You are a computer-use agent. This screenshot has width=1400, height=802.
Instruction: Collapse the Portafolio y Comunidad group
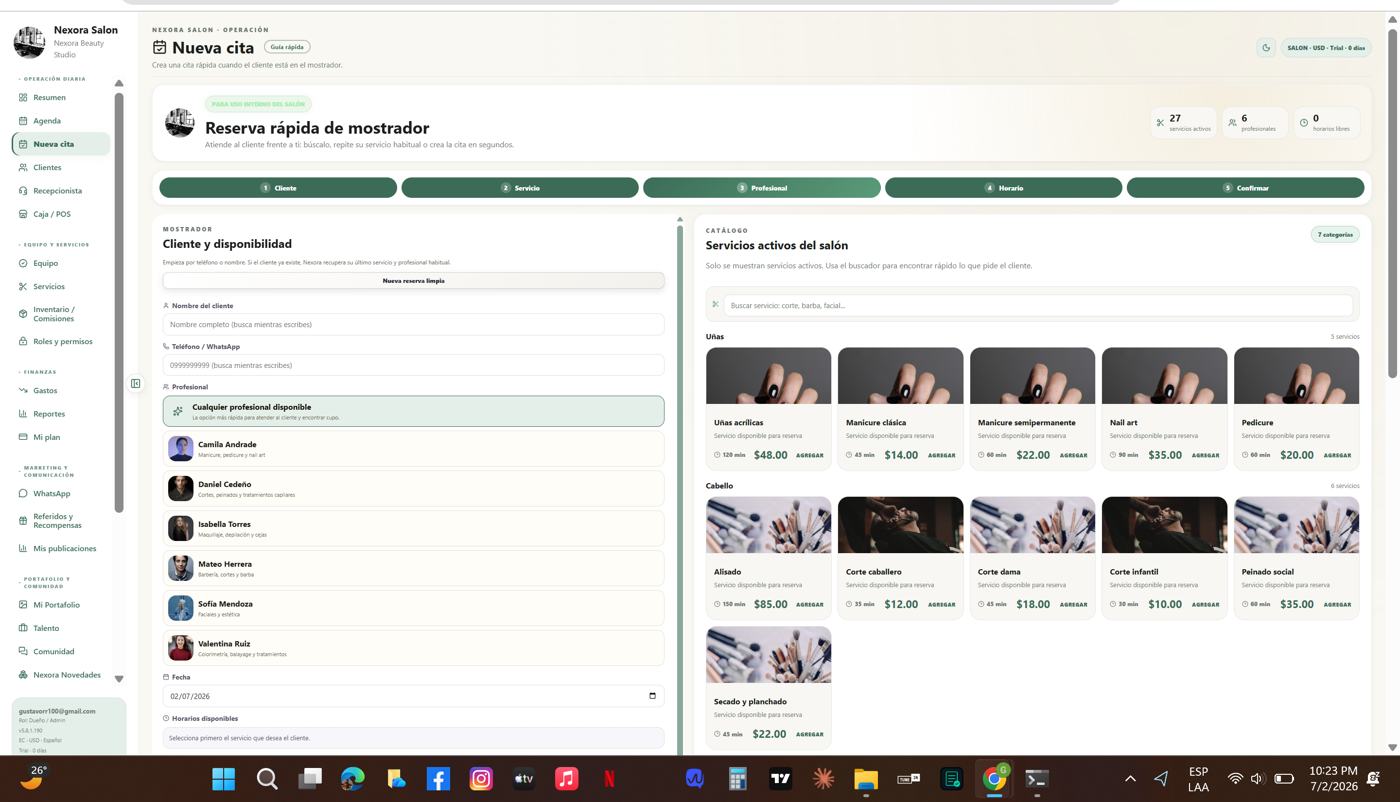(x=46, y=582)
